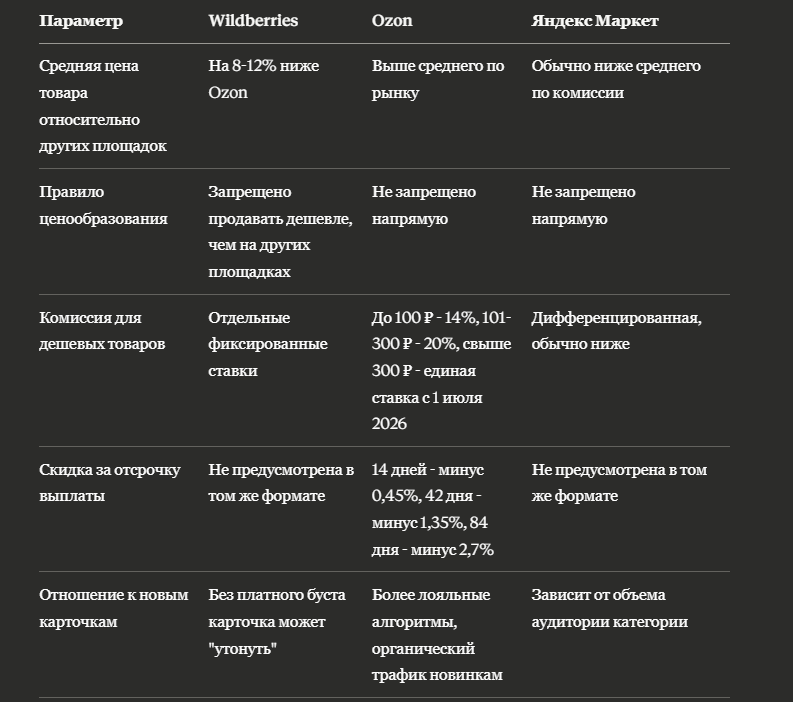Viewport: 793px width, 702px height.
Task: Click 'Обычно ниже среднего по комиссии' cell
Action: click(x=616, y=79)
